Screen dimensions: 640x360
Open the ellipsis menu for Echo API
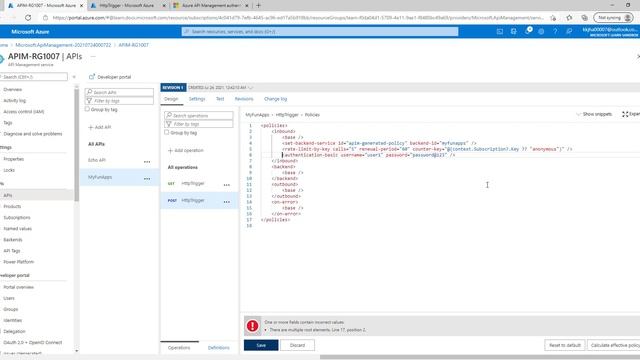[x=147, y=162]
